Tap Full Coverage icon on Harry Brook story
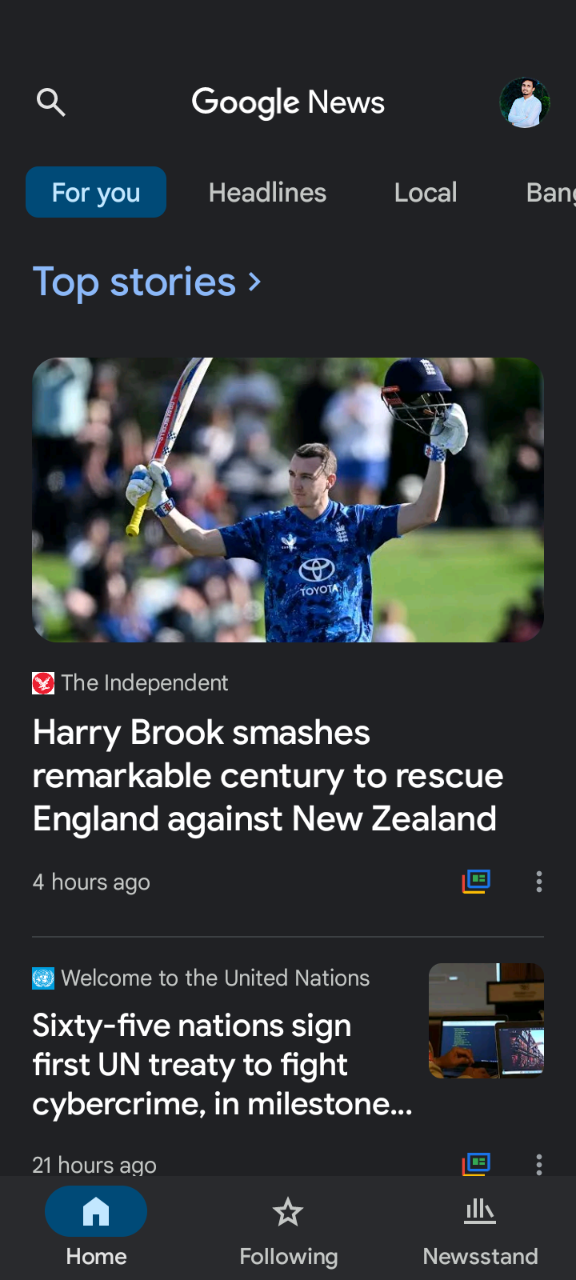 476,881
